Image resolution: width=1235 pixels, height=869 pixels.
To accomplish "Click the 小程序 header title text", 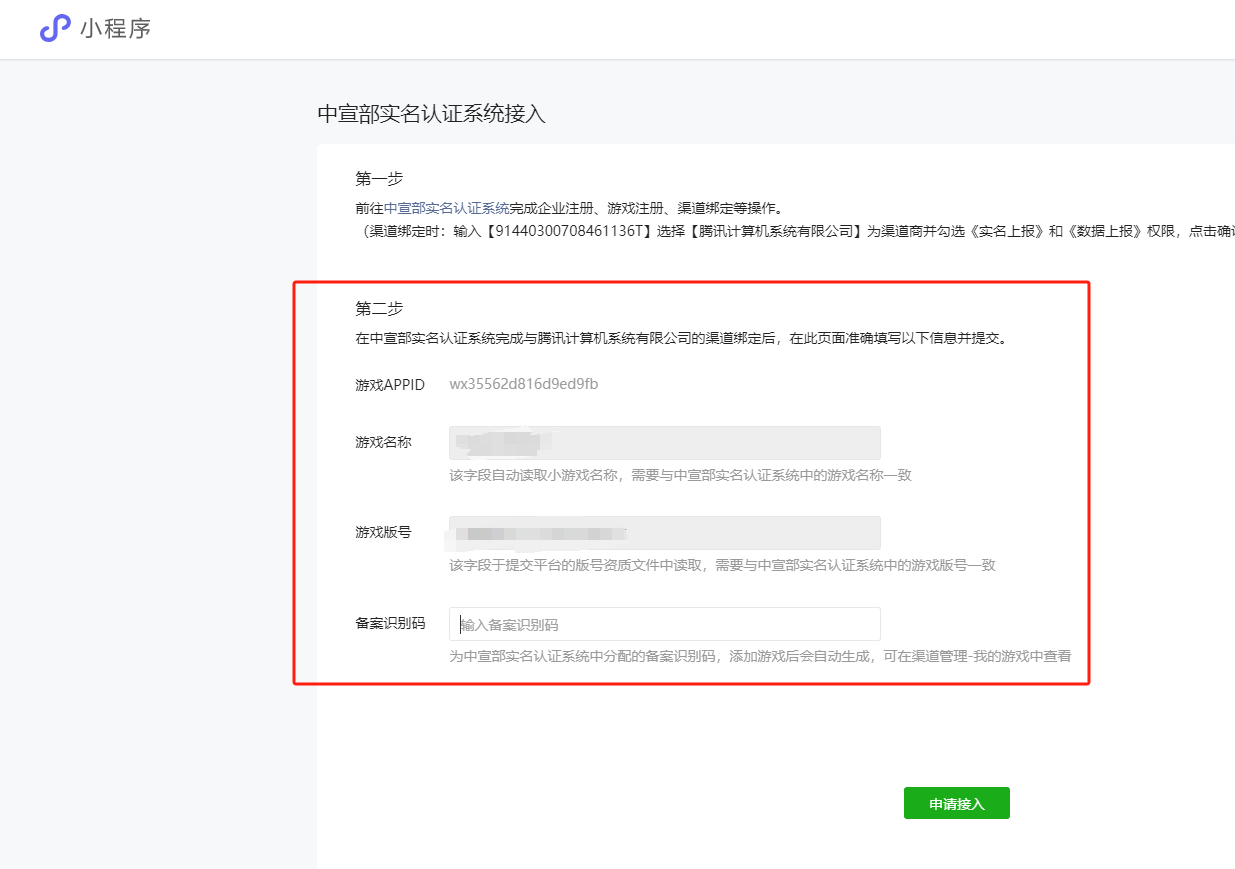I will (x=116, y=29).
